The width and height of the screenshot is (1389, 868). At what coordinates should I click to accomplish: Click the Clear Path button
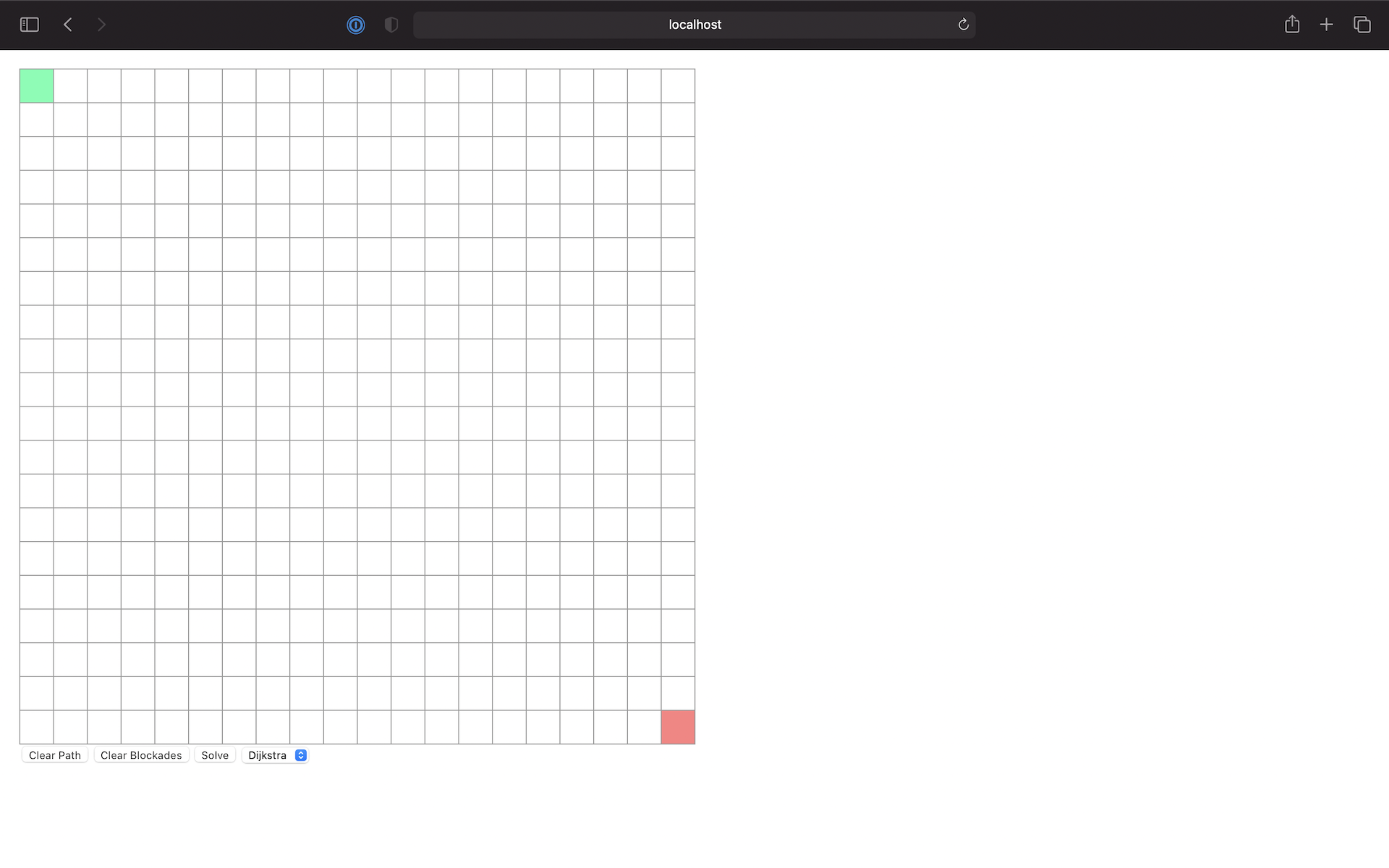[x=54, y=754]
